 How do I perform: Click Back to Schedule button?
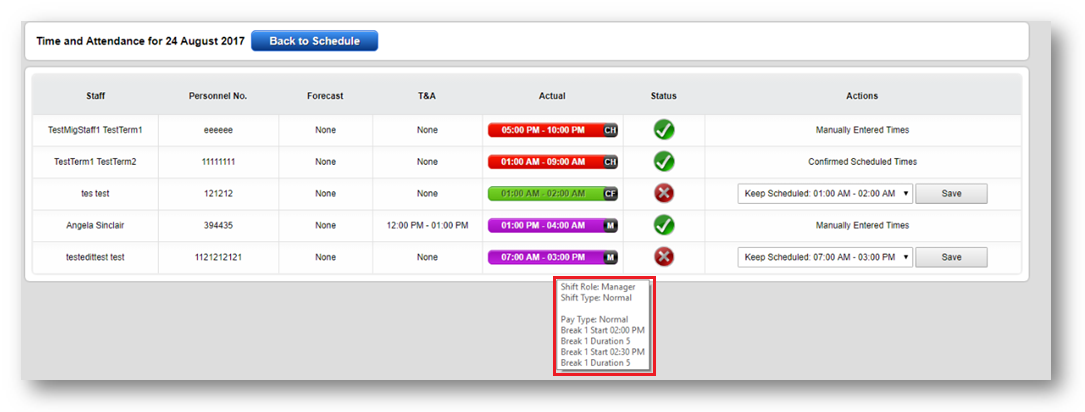(x=314, y=41)
